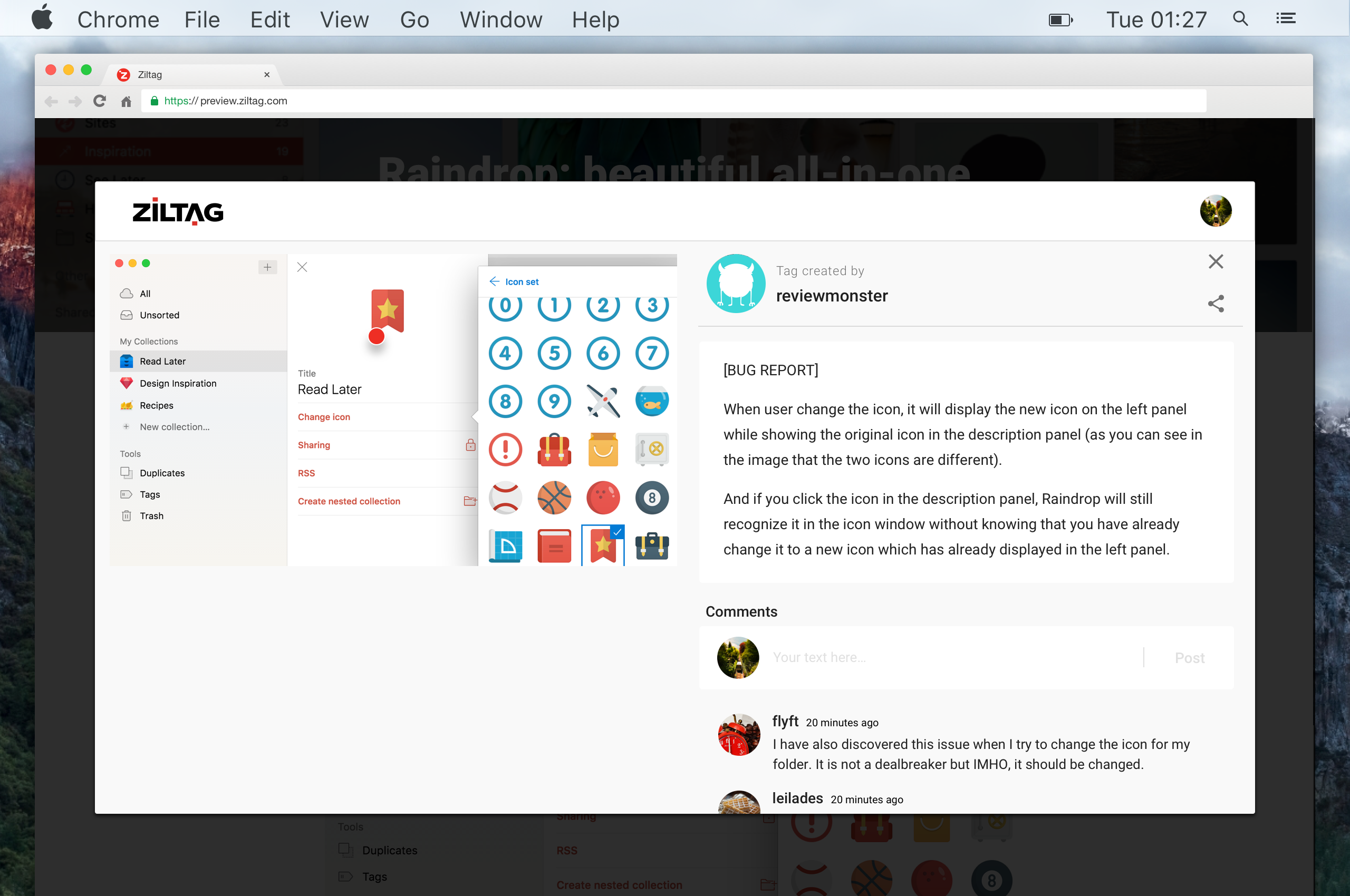The height and width of the screenshot is (896, 1350).
Task: Click the Ziltag logo
Action: tap(178, 212)
